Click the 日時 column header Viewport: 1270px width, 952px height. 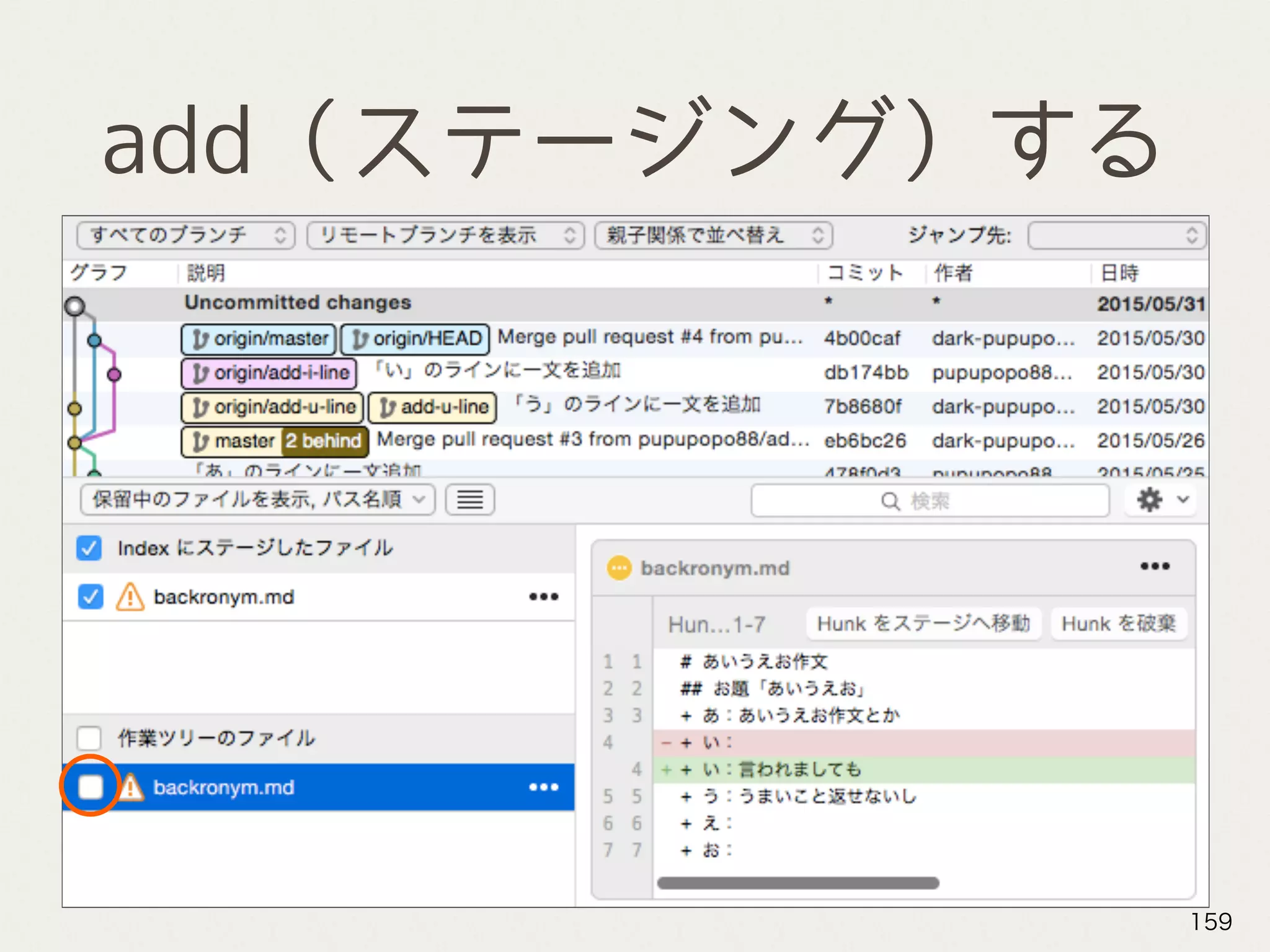[x=1120, y=273]
